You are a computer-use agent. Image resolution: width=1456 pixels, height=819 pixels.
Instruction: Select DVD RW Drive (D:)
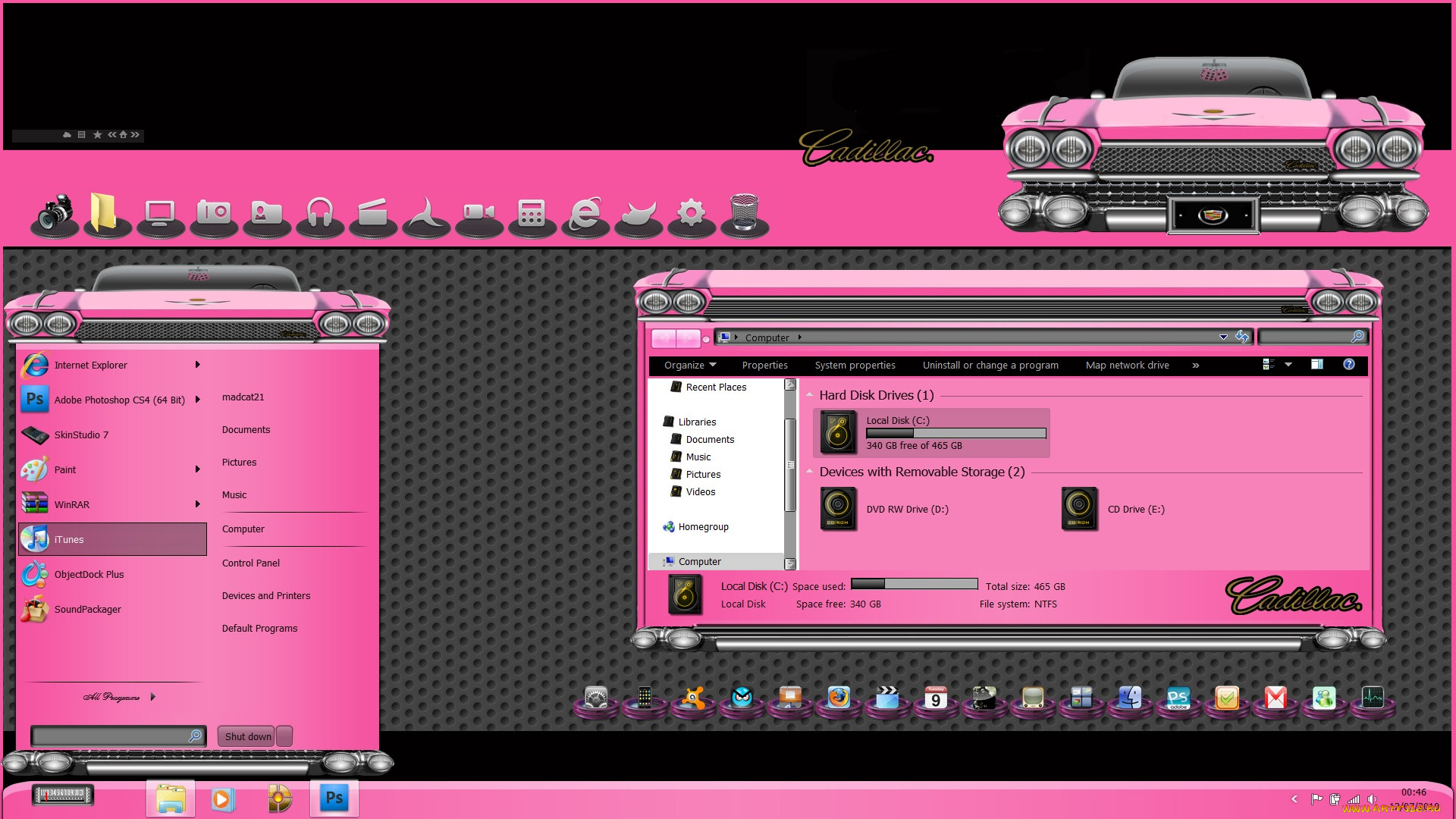pos(885,509)
